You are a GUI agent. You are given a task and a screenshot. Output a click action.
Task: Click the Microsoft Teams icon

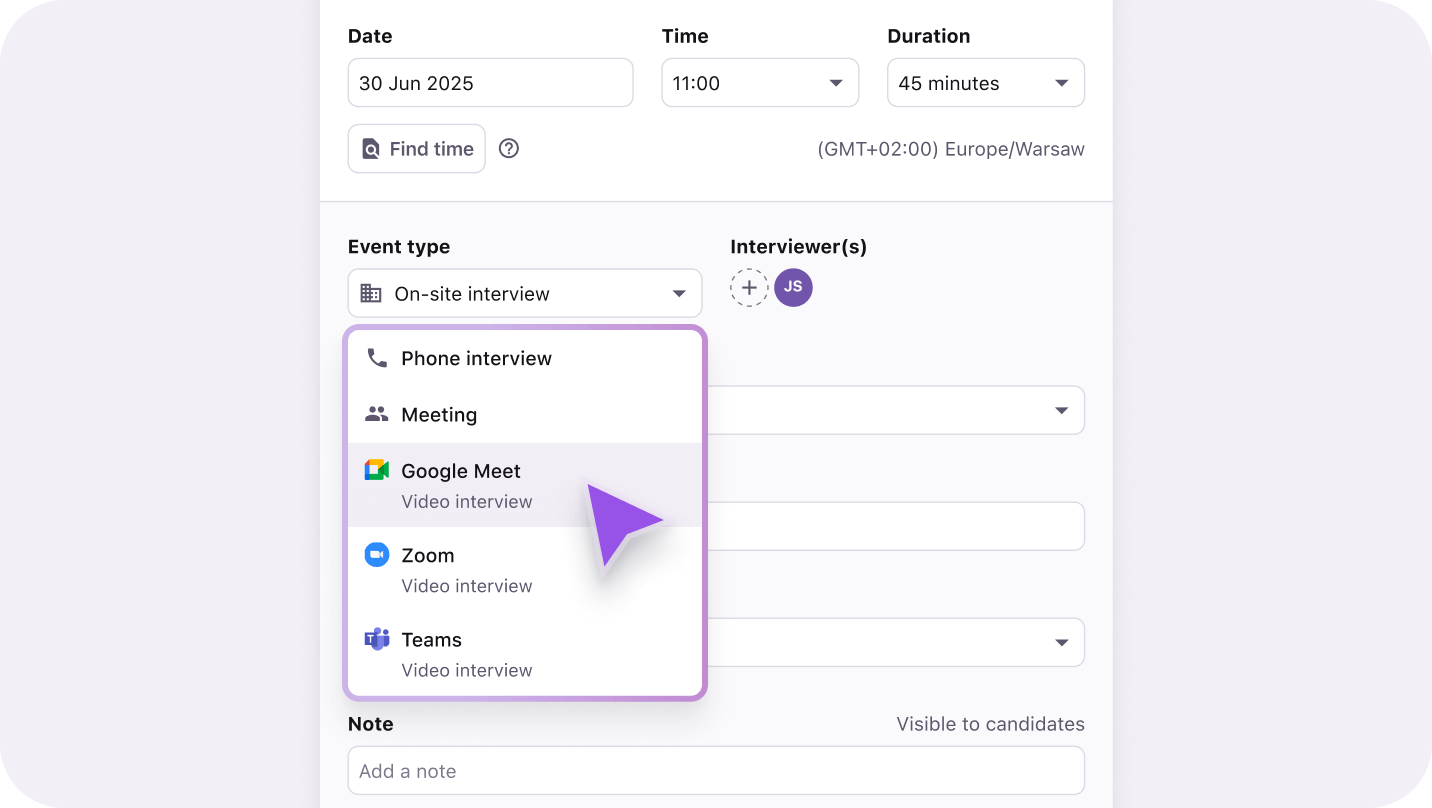[377, 639]
